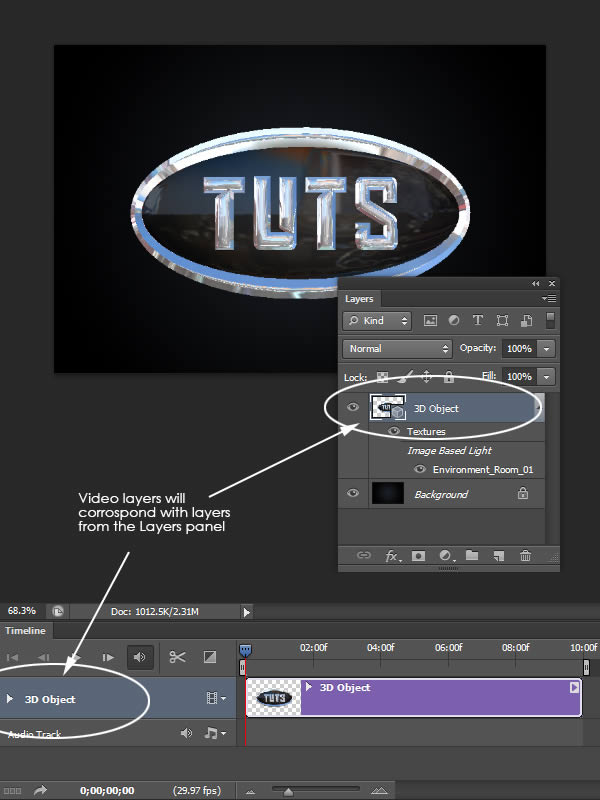This screenshot has width=600, height=800.
Task: Split at playhead scissors icon
Action: tap(177, 657)
